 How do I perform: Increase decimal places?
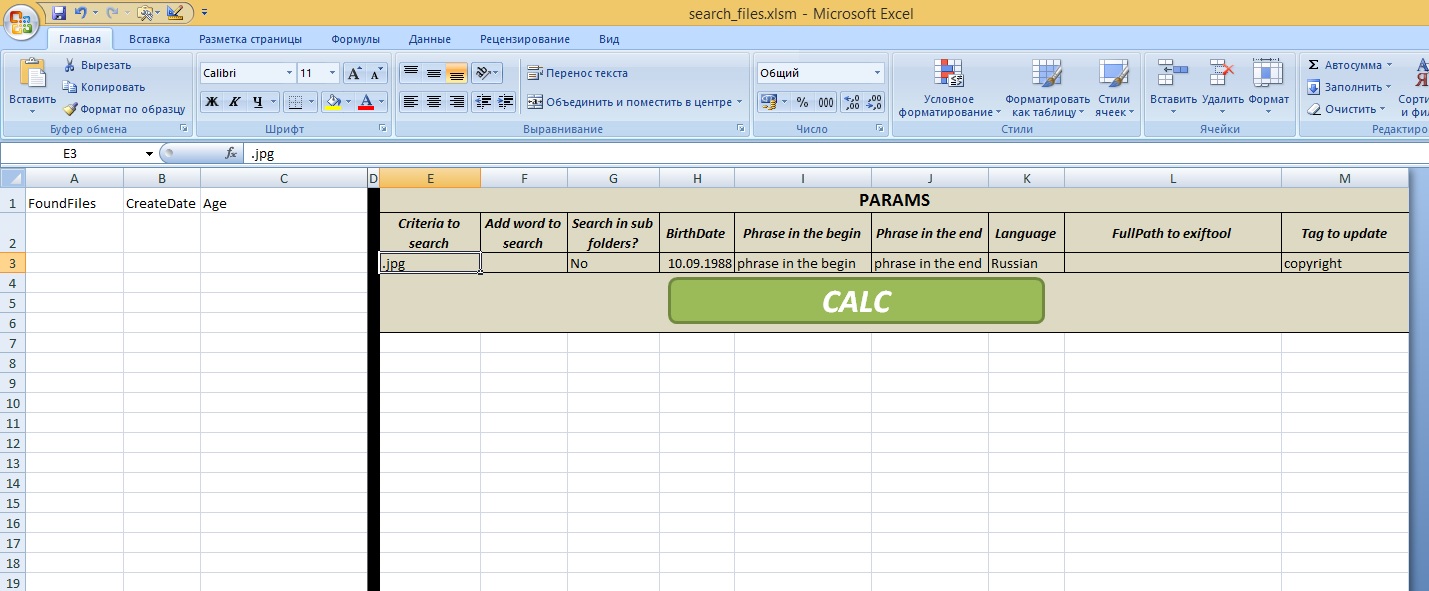tap(852, 101)
